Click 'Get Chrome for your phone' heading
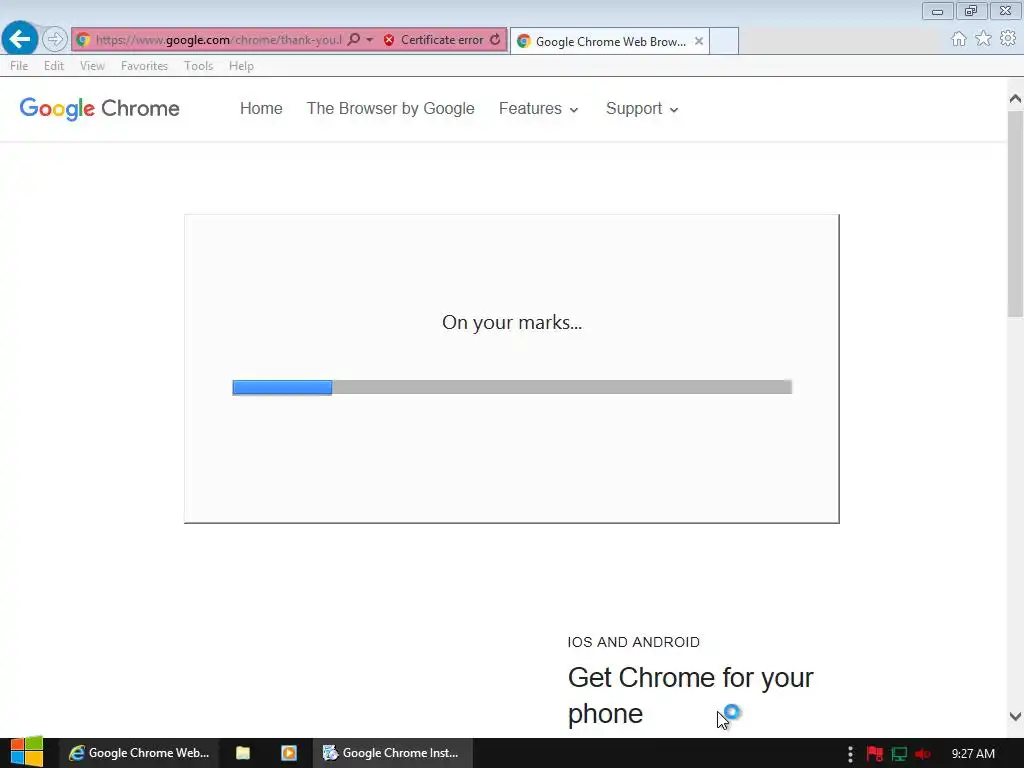The image size is (1024, 768). (690, 696)
